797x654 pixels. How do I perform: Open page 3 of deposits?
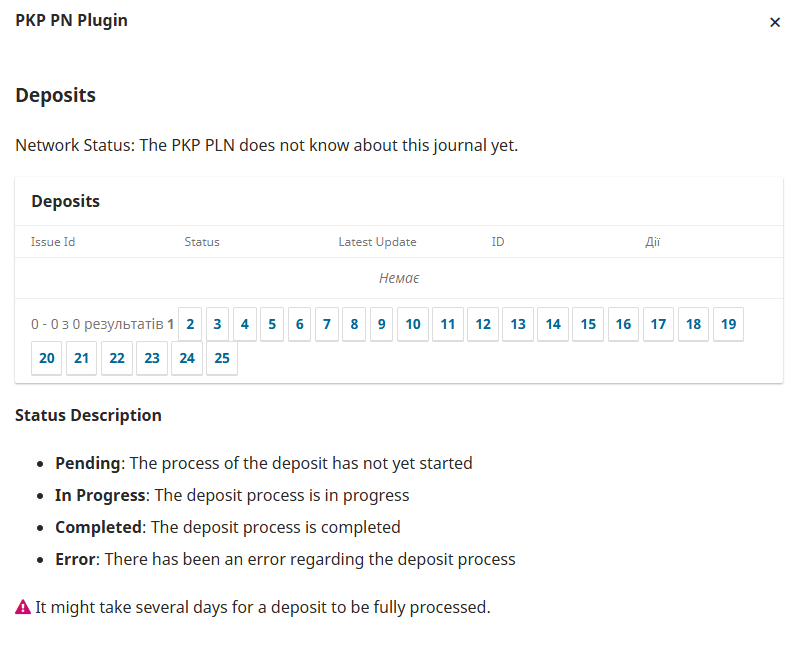217,324
